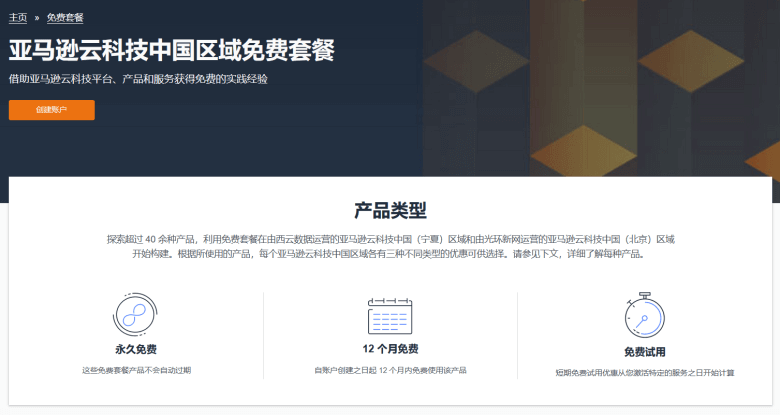Click the text 短期免费试用优惠从您激活特定的服务之日开始计算
Image resolution: width=780 pixels, height=415 pixels.
645,373
